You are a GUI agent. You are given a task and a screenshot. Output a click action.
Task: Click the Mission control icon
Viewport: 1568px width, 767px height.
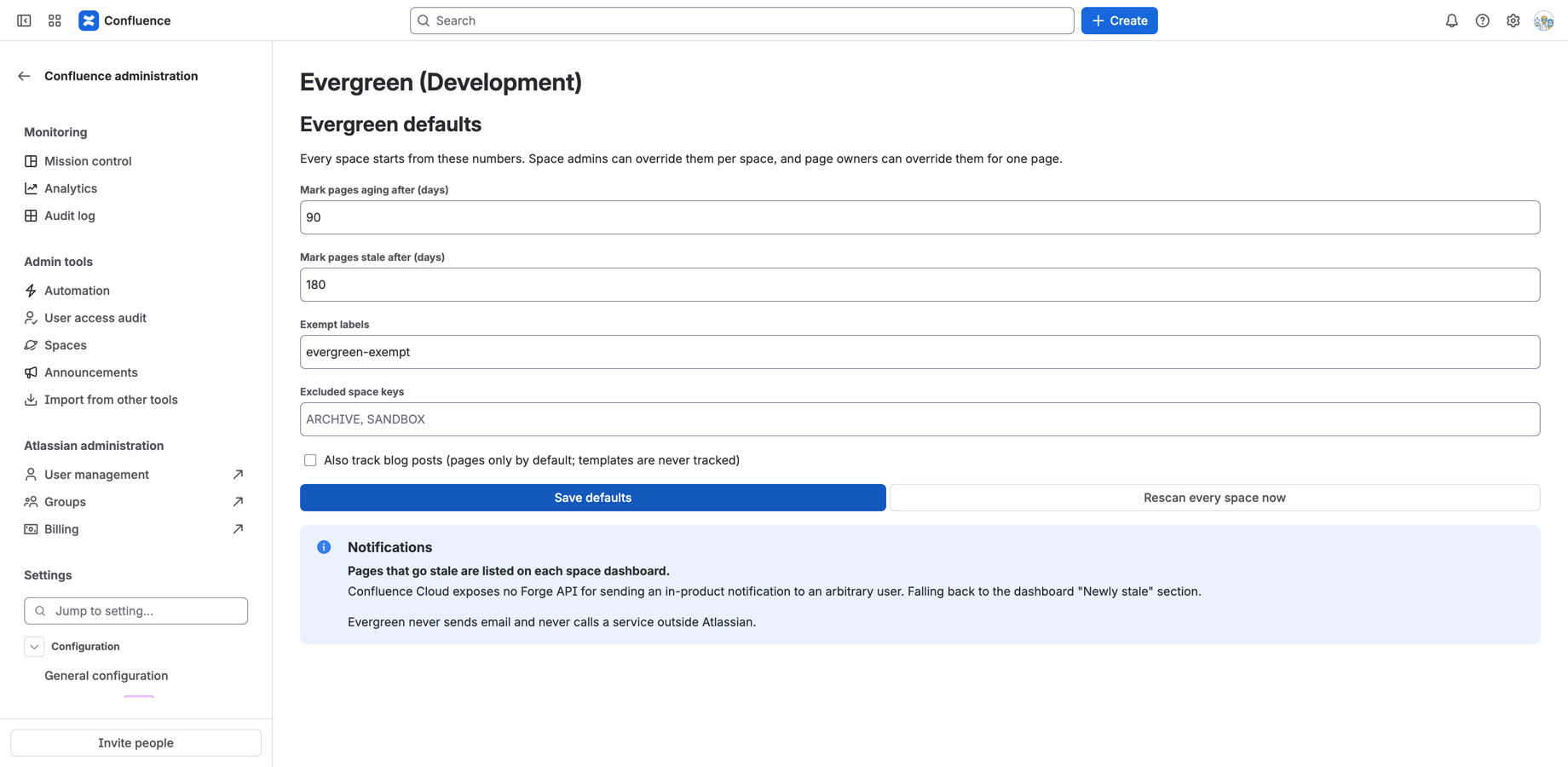[x=31, y=161]
